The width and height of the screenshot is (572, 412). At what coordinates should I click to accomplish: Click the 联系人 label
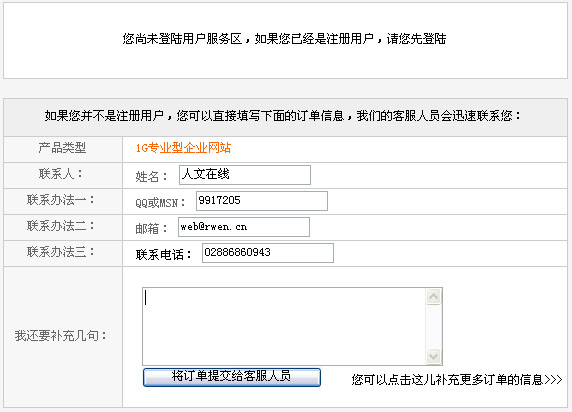61,174
